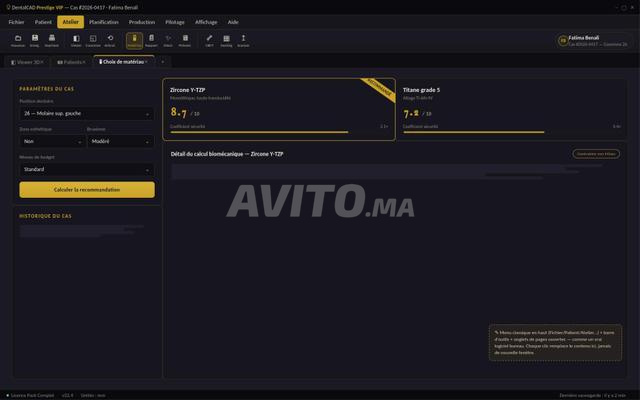Click the license status entry in status bar
Screen dimensions: 640x400
[x=30, y=395]
